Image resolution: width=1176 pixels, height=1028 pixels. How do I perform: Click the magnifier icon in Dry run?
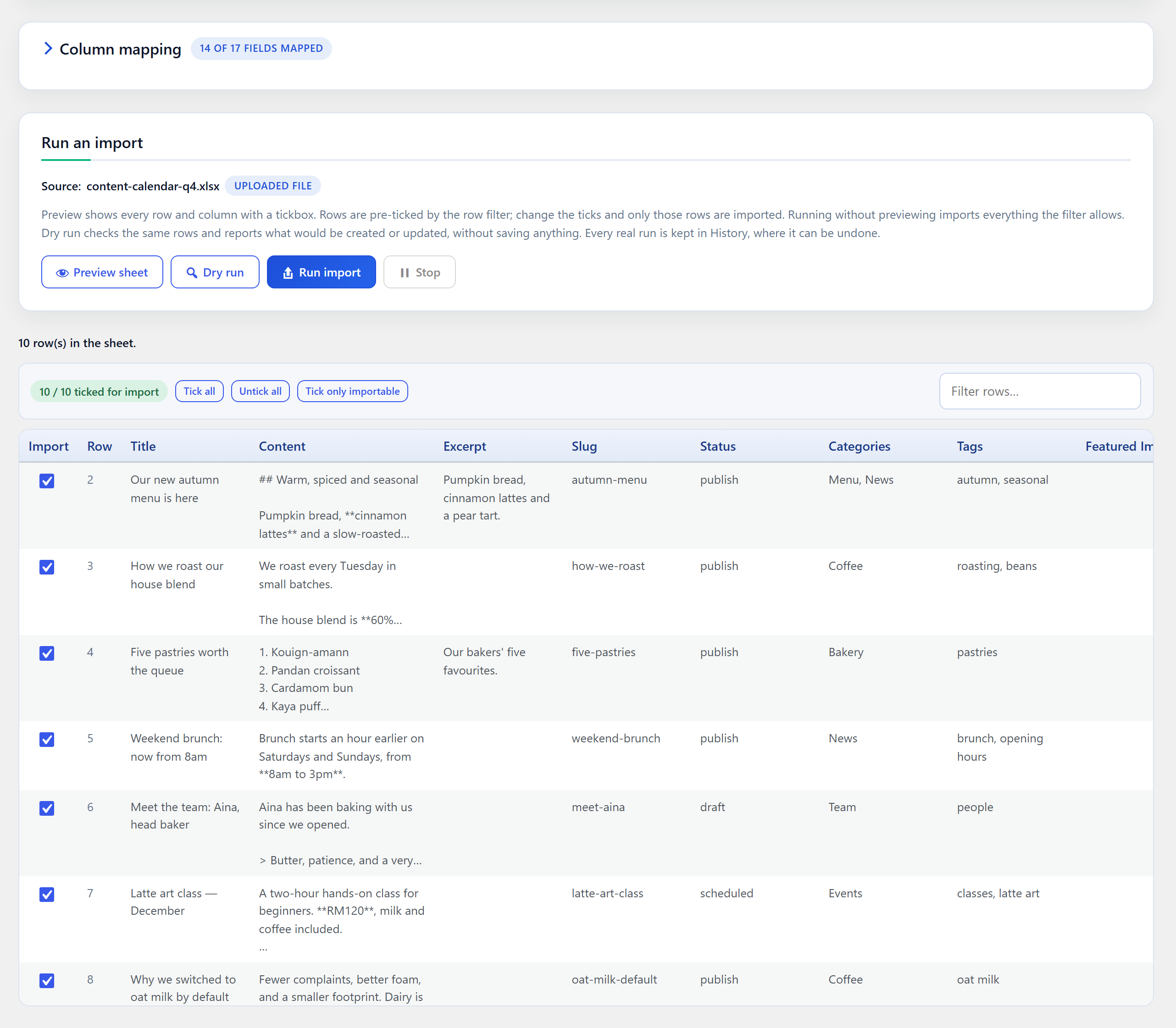192,273
